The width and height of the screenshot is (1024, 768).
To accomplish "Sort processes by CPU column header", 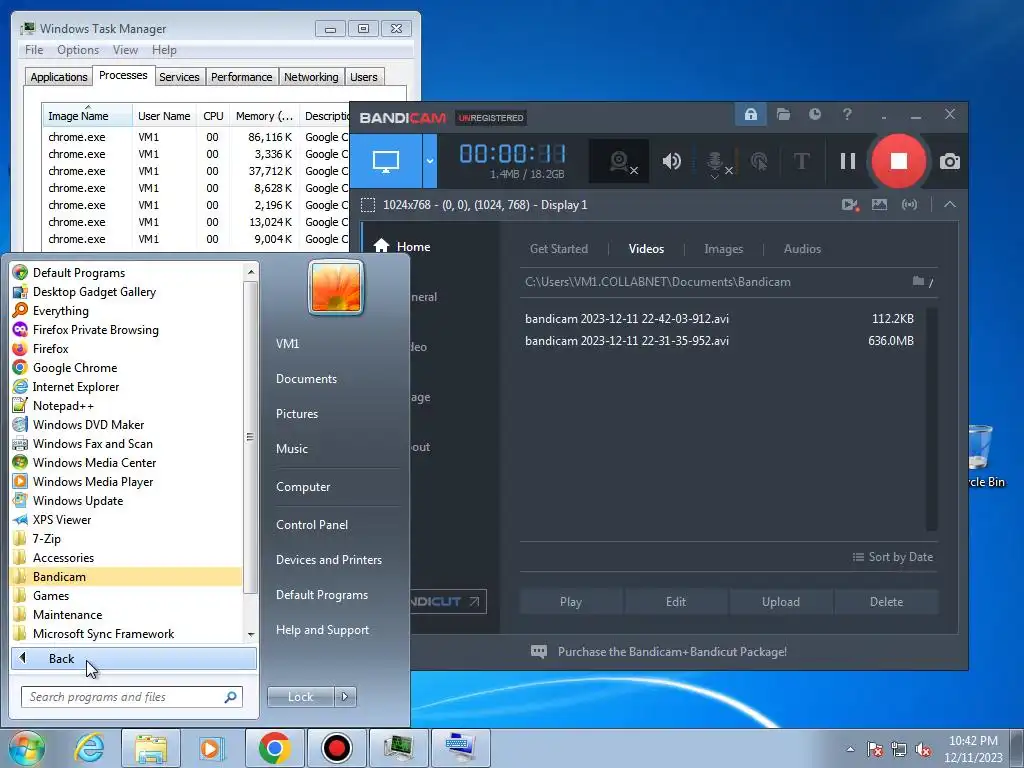I will click(x=213, y=116).
